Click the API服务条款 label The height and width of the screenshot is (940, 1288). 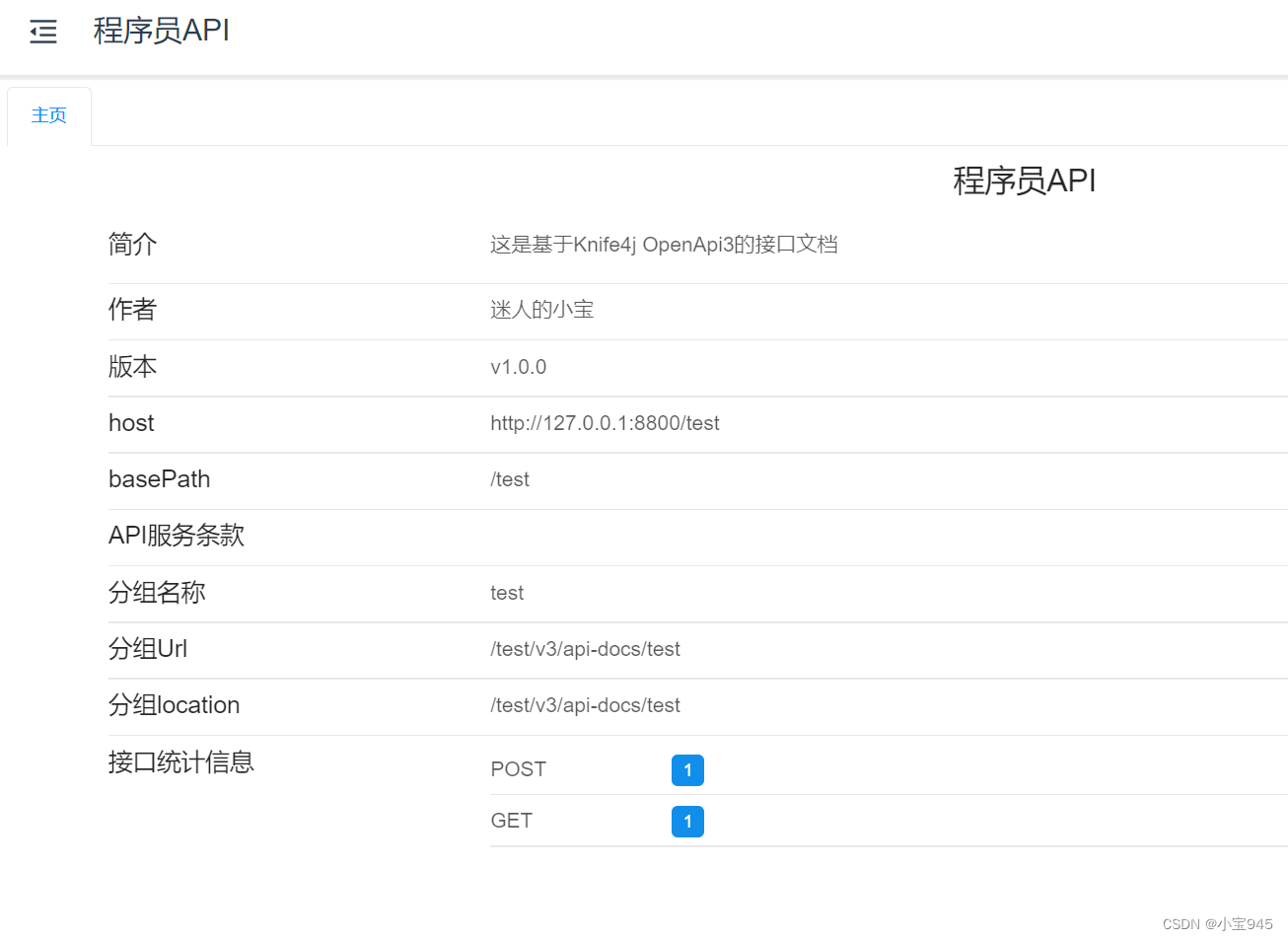tap(177, 536)
